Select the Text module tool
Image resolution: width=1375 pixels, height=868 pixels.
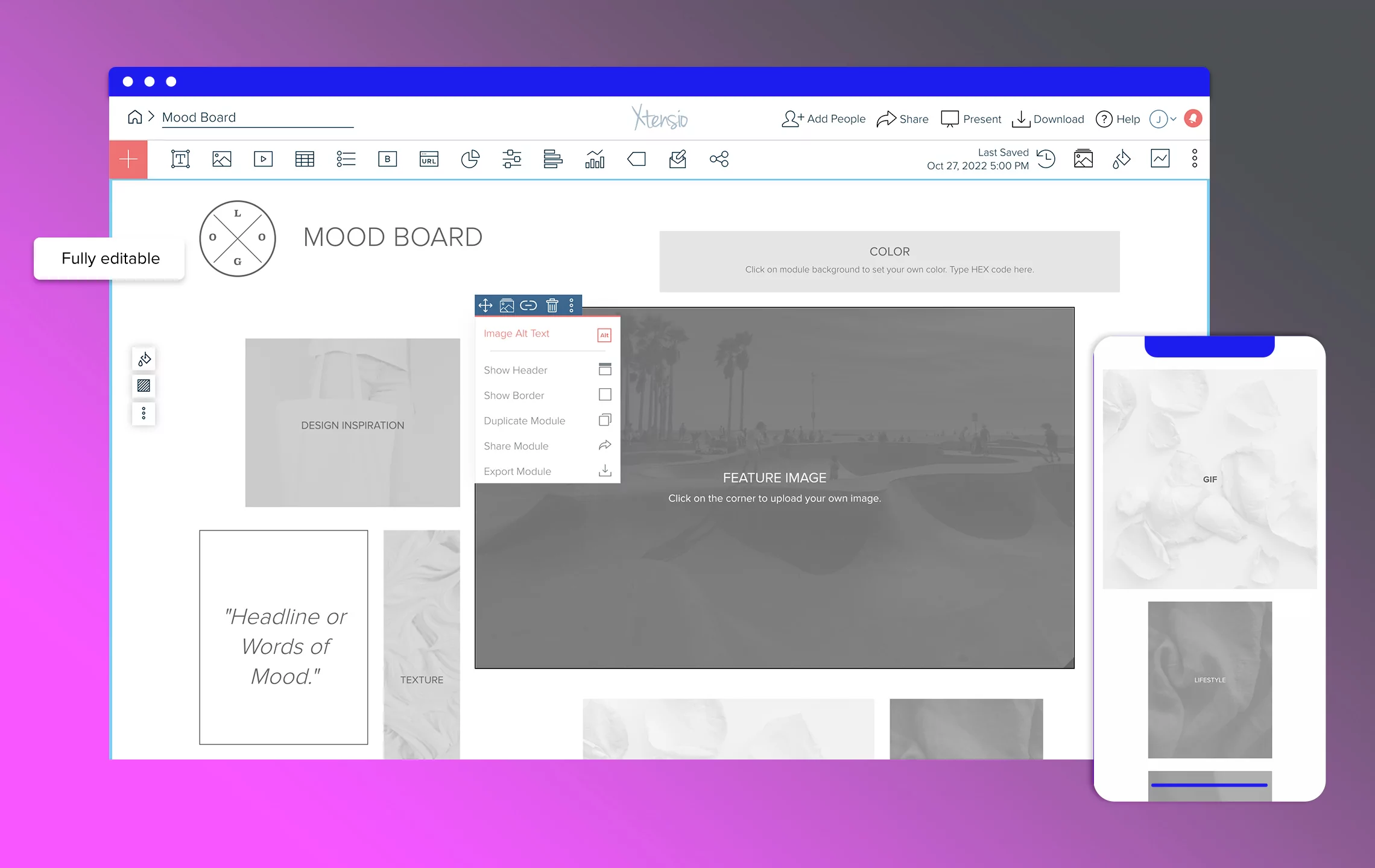coord(180,159)
